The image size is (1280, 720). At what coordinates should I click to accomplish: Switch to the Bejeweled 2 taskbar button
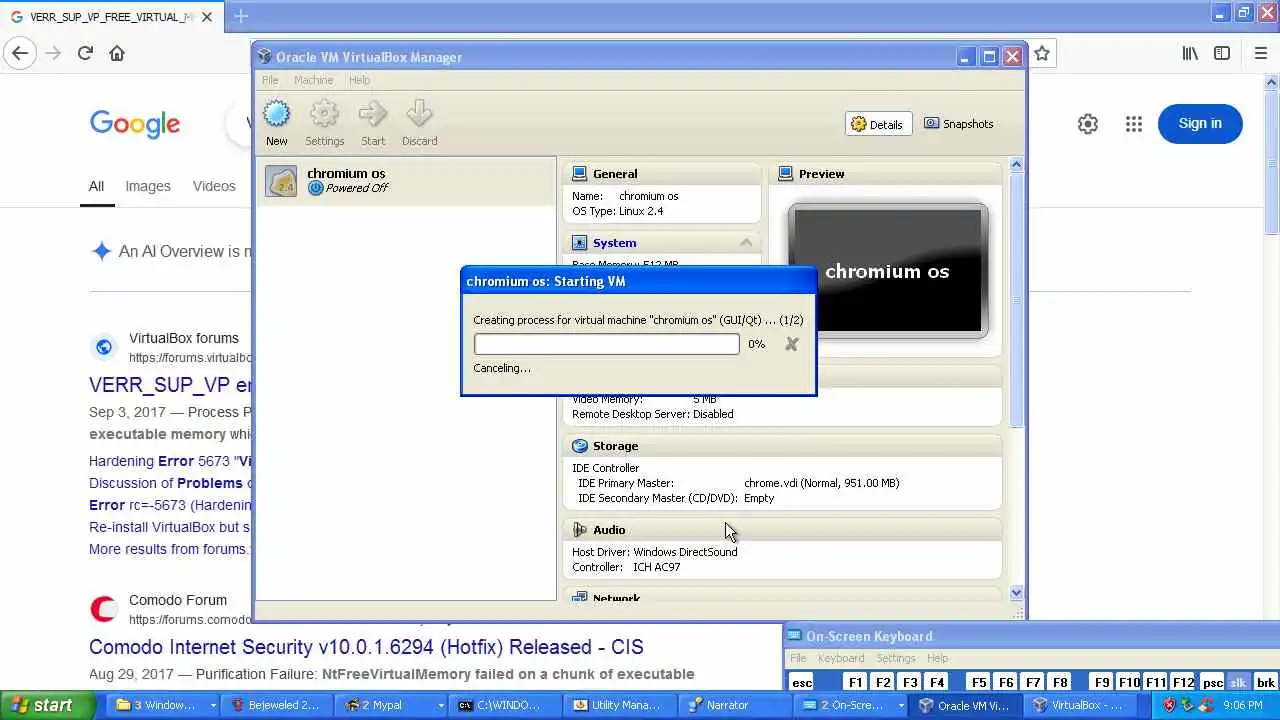click(x=275, y=705)
